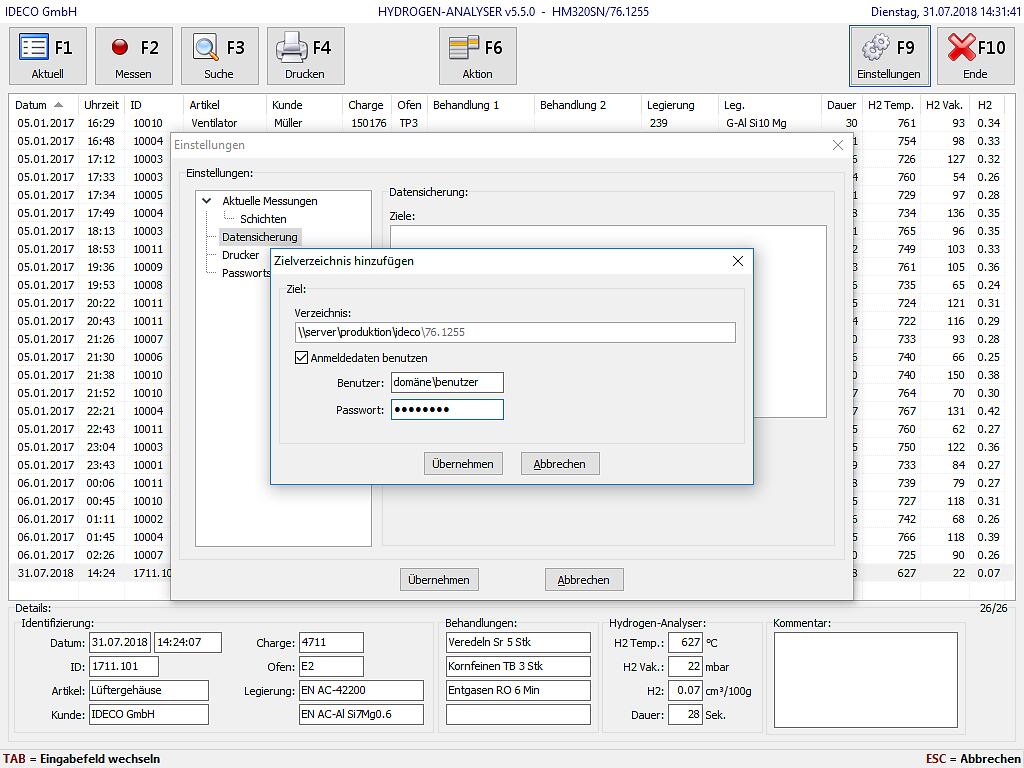
Task: Close the Zielverzeichnis hinzufügen dialog
Action: pyautogui.click(x=738, y=261)
